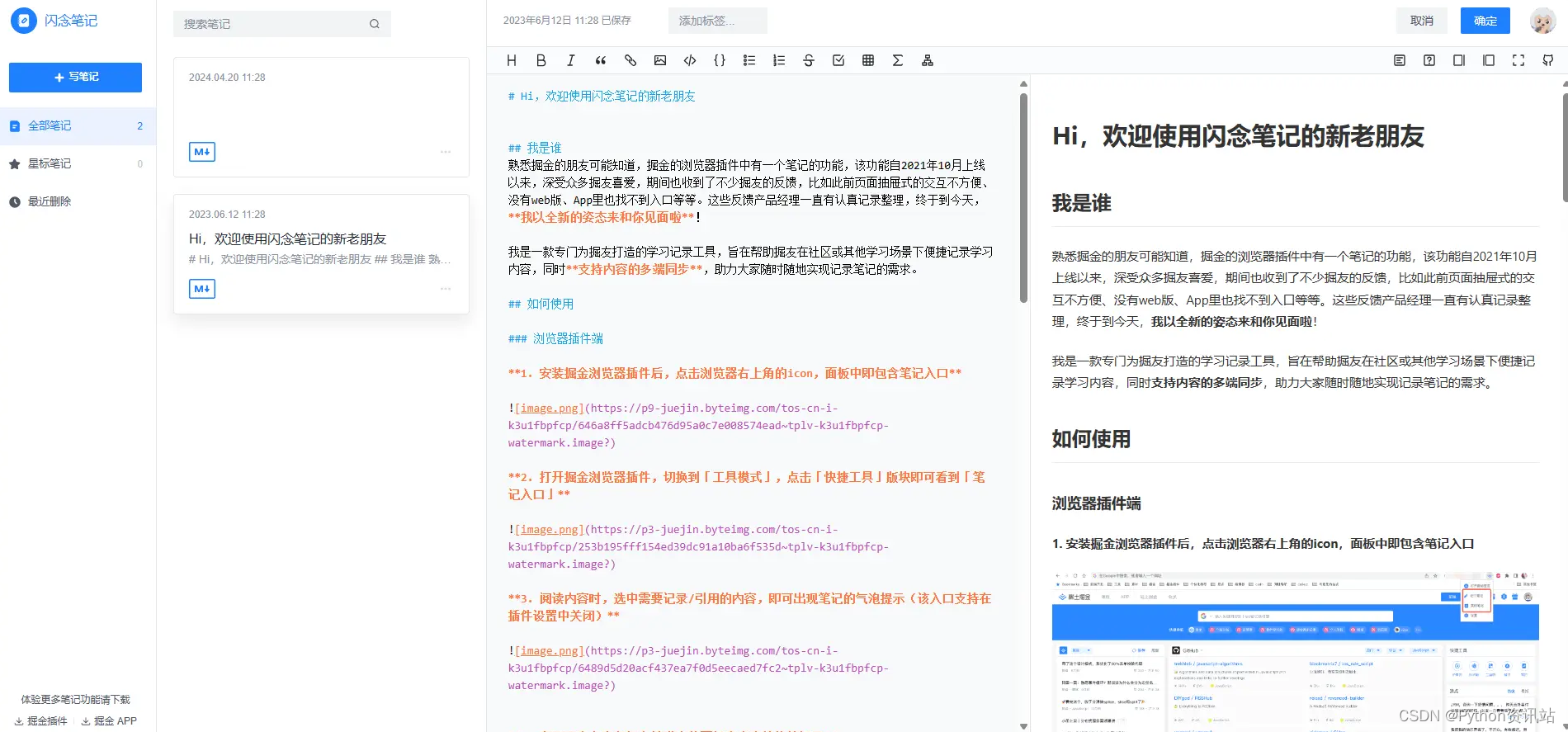1568x732 pixels.
Task: Insert a heading with the H icon
Action: (512, 60)
